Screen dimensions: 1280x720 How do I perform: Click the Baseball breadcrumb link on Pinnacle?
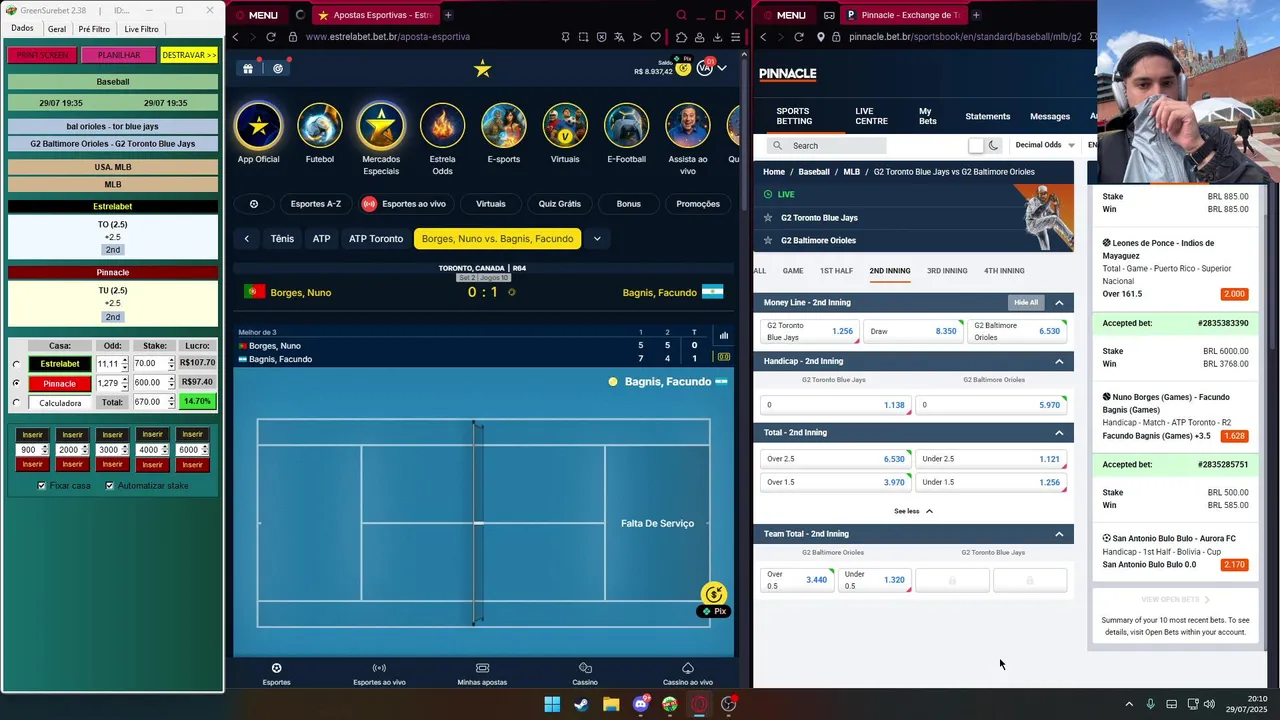point(814,172)
